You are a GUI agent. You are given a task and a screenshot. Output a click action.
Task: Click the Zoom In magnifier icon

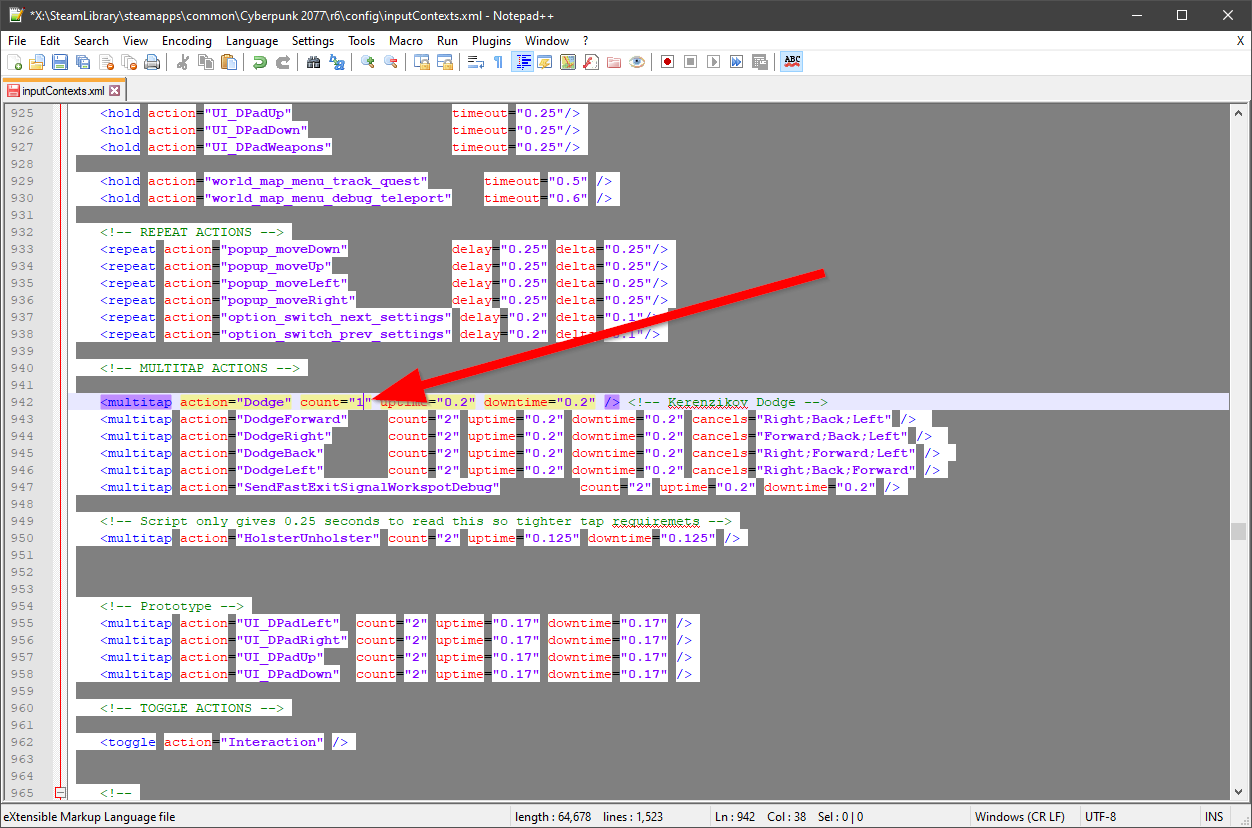(x=367, y=62)
